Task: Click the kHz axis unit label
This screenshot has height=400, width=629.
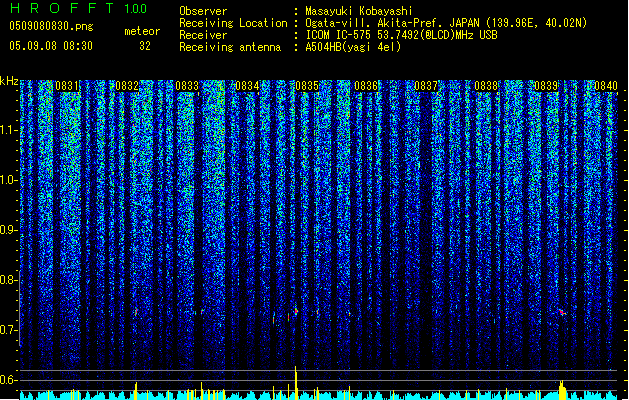Action: 9,81
